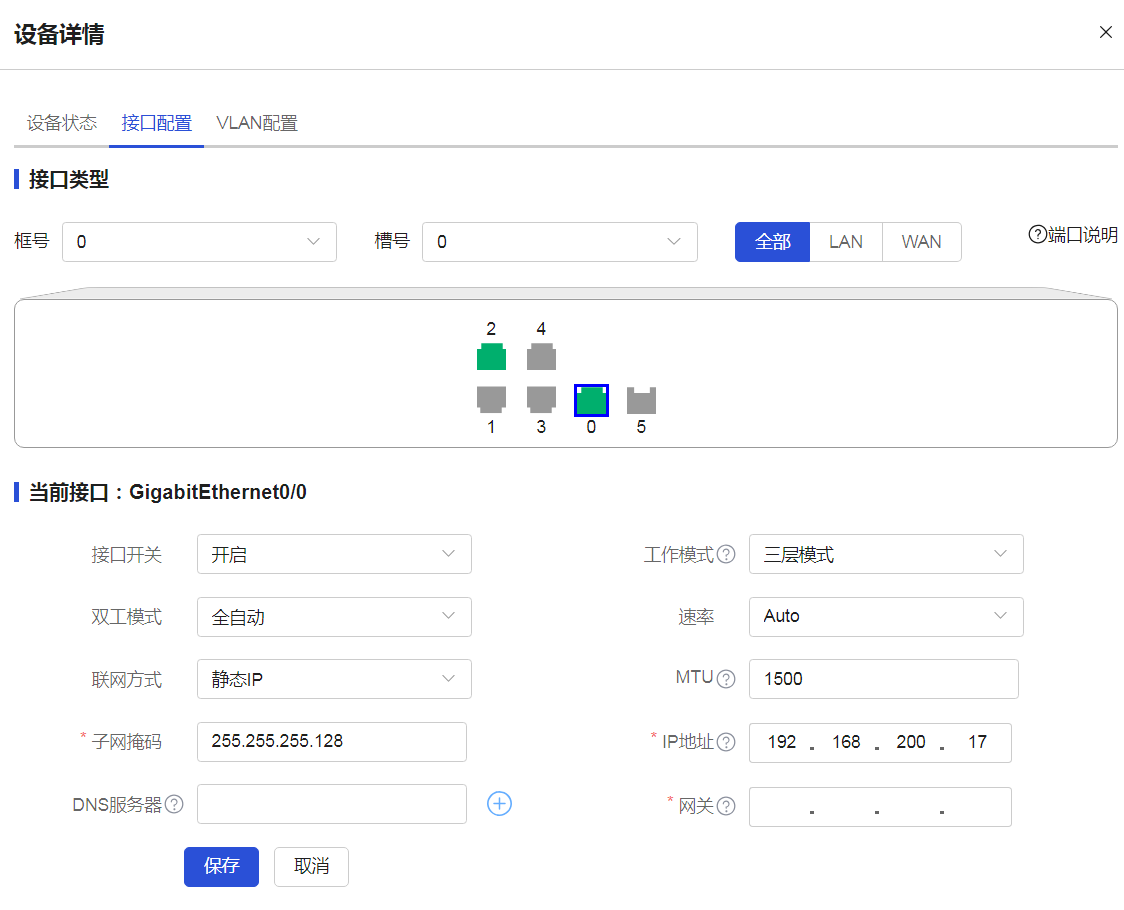Click the 端口说明 help icon
Screen dimensions: 1124x910
(1037, 235)
